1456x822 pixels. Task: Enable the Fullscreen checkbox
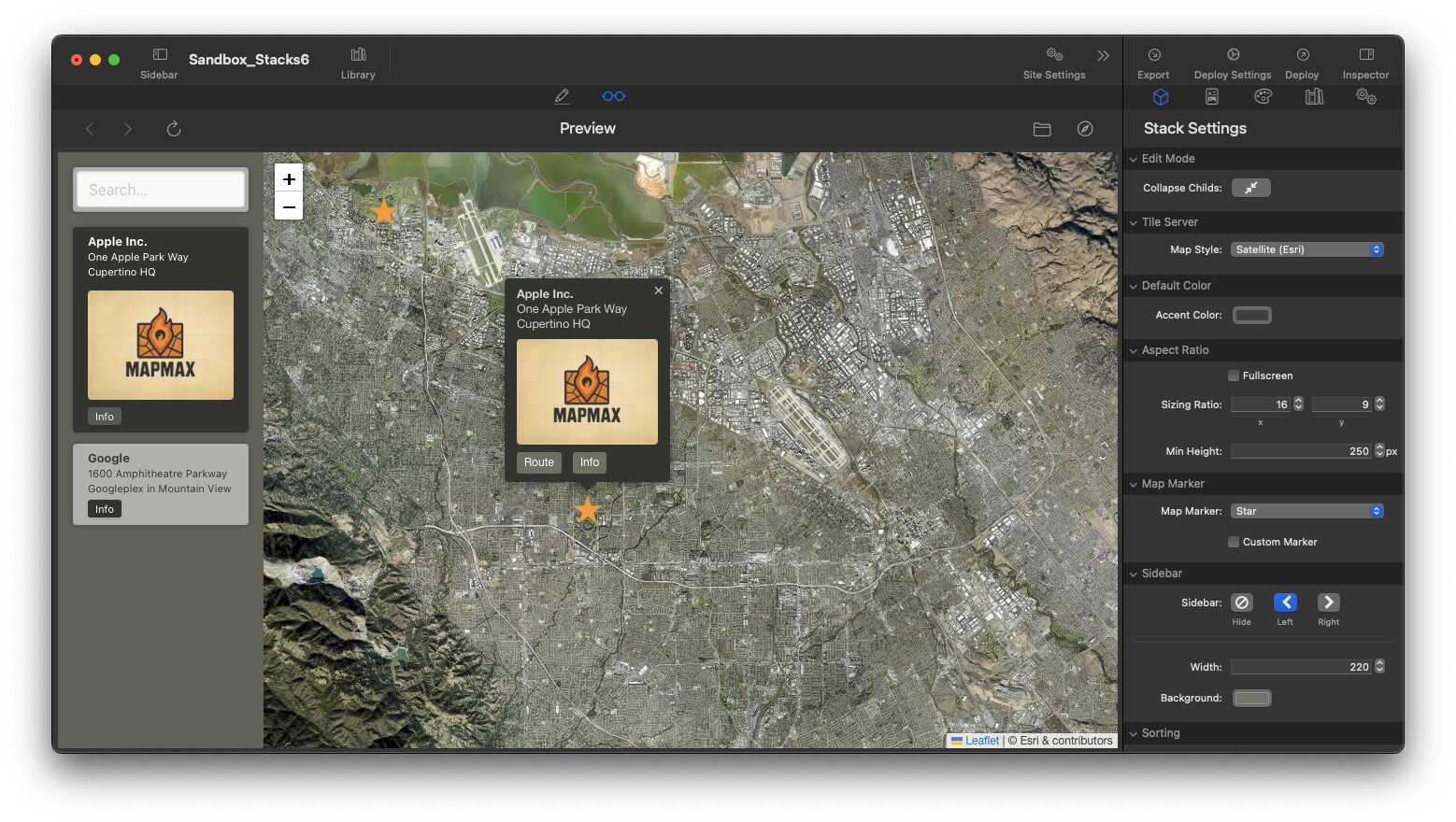pyautogui.click(x=1234, y=376)
